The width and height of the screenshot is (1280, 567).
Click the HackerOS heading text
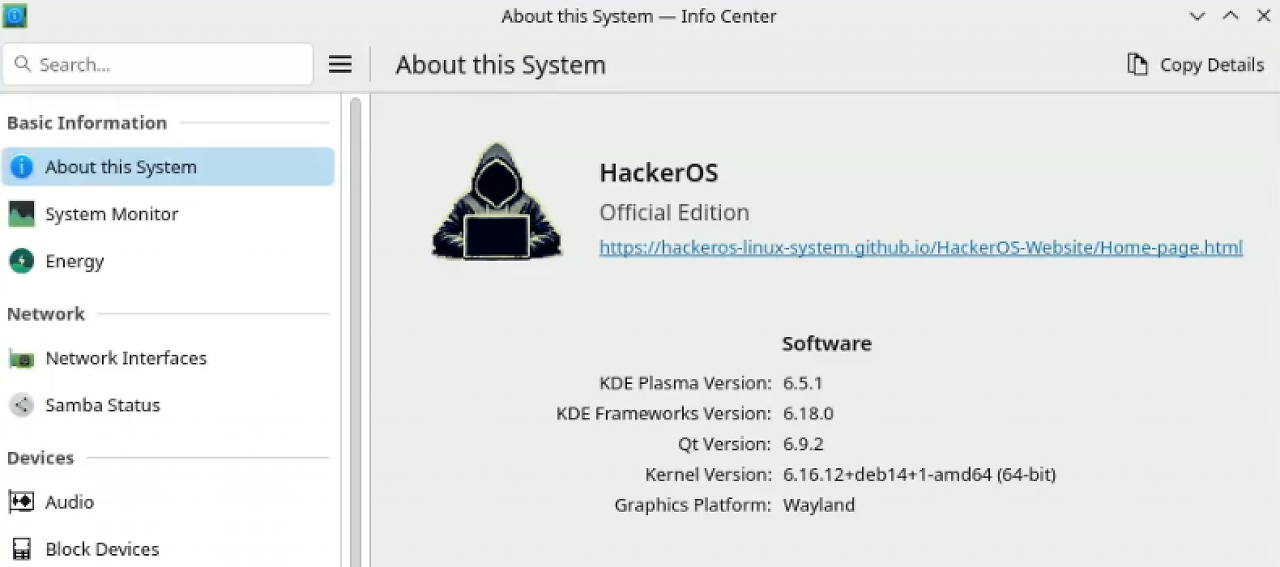[x=658, y=173]
